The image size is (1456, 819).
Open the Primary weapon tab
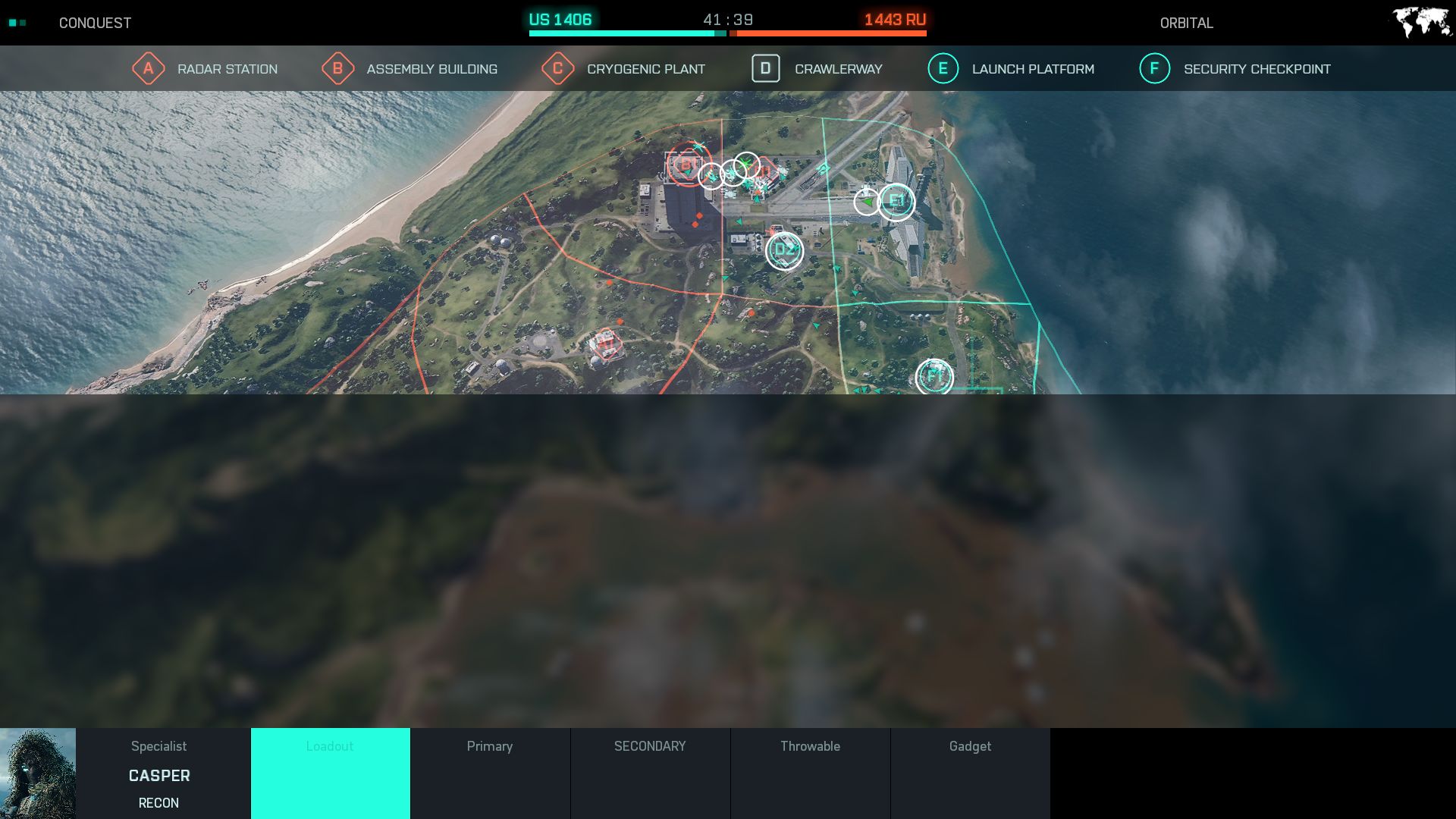[x=490, y=773]
